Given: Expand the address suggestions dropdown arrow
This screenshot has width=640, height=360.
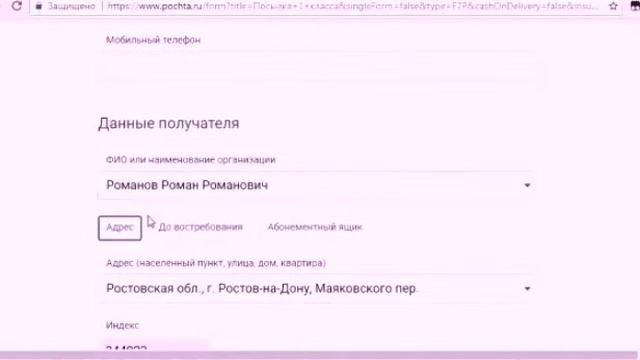Looking at the screenshot, I should (527, 289).
